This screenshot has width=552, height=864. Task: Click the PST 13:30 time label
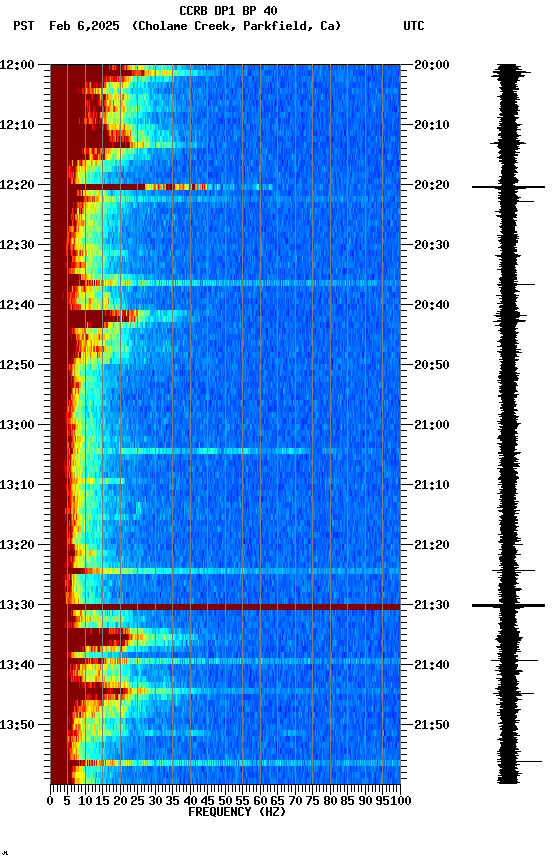pos(17,606)
